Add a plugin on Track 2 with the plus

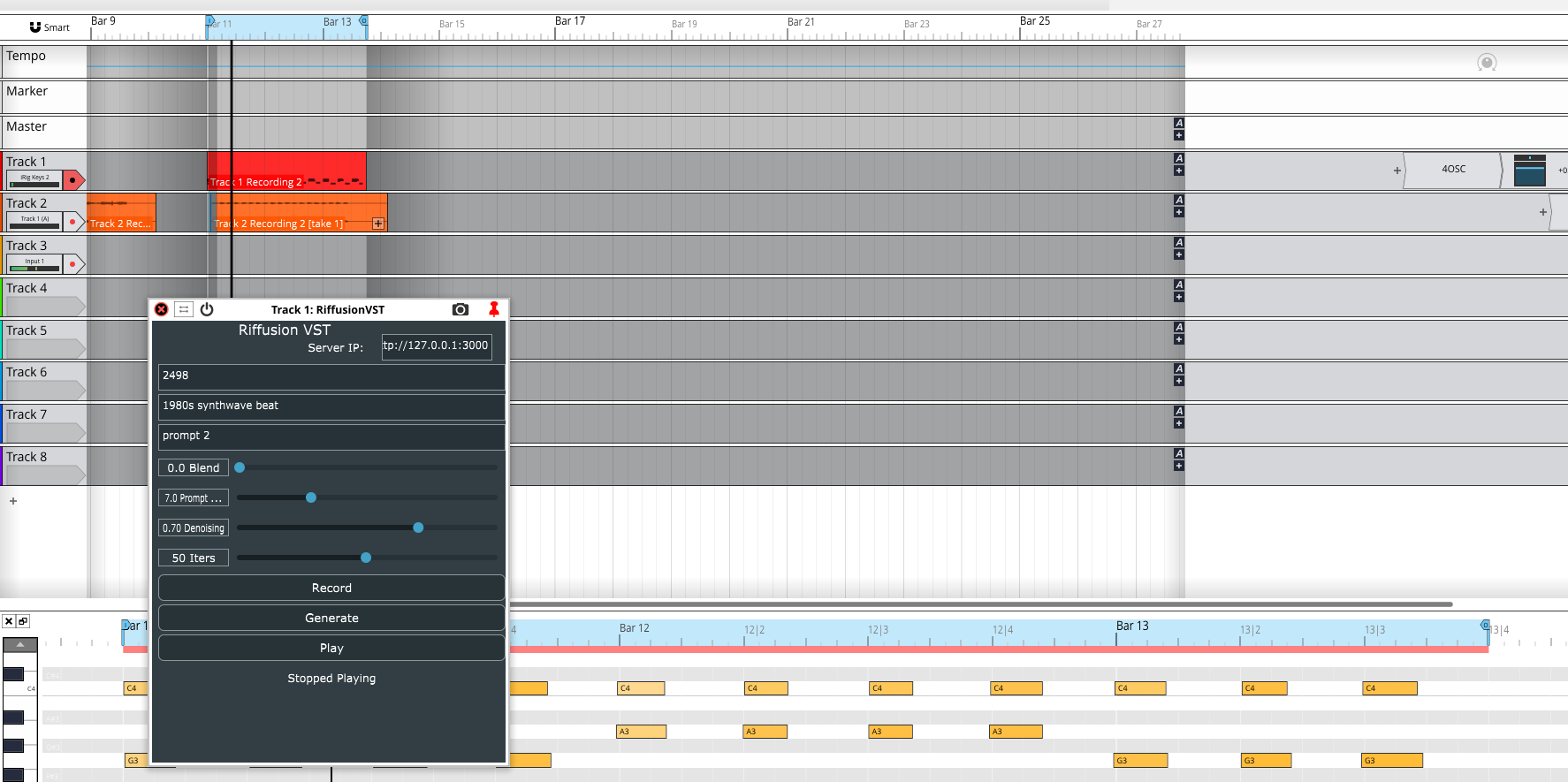[1543, 212]
